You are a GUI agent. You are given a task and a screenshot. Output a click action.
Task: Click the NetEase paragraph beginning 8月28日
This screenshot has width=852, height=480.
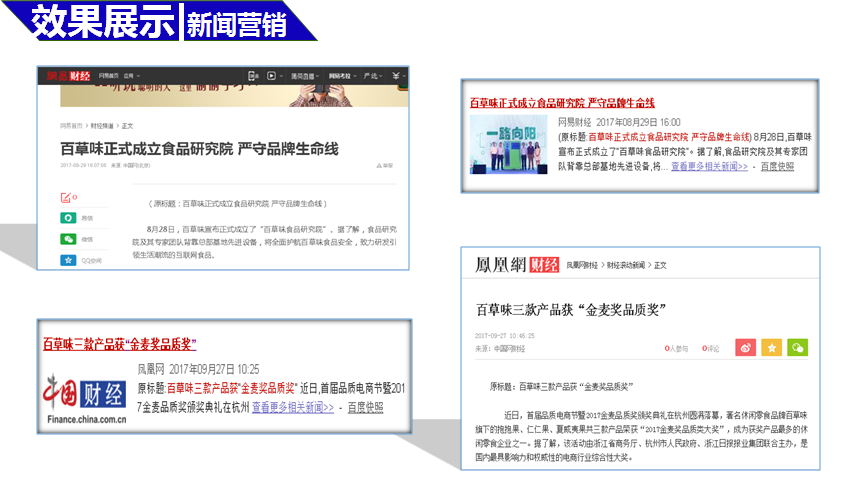(x=265, y=242)
